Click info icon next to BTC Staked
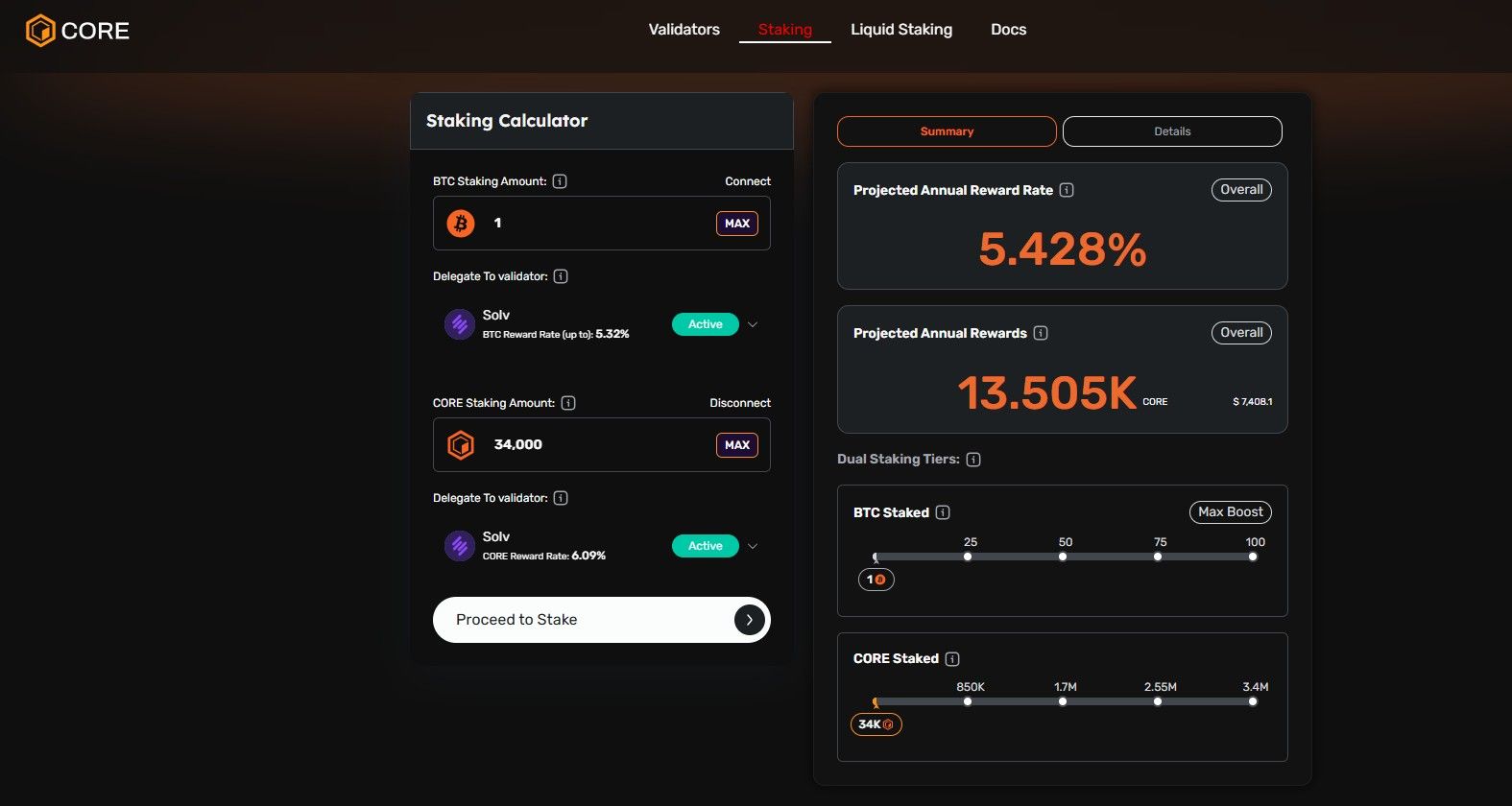The image size is (1512, 806). point(943,512)
